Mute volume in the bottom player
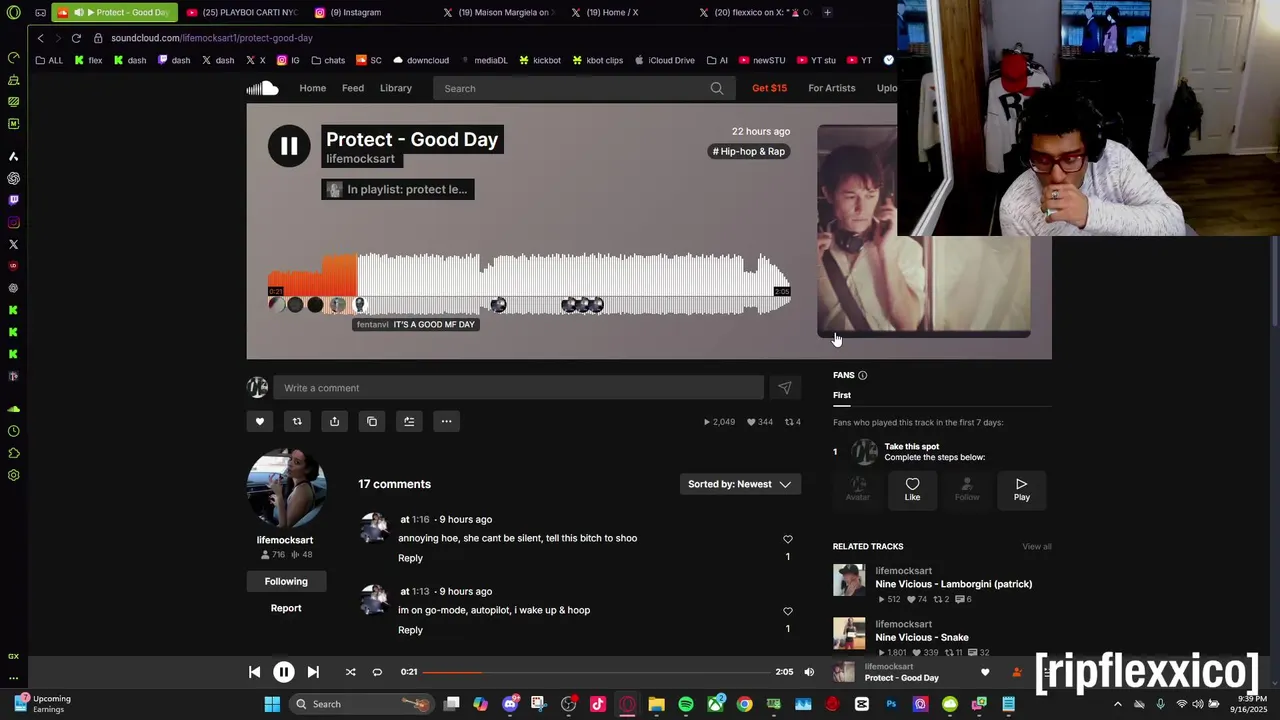 pos(809,672)
